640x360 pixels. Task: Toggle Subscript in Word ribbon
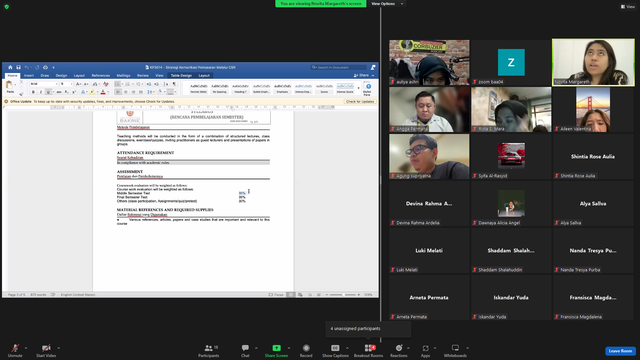[x=67, y=92]
